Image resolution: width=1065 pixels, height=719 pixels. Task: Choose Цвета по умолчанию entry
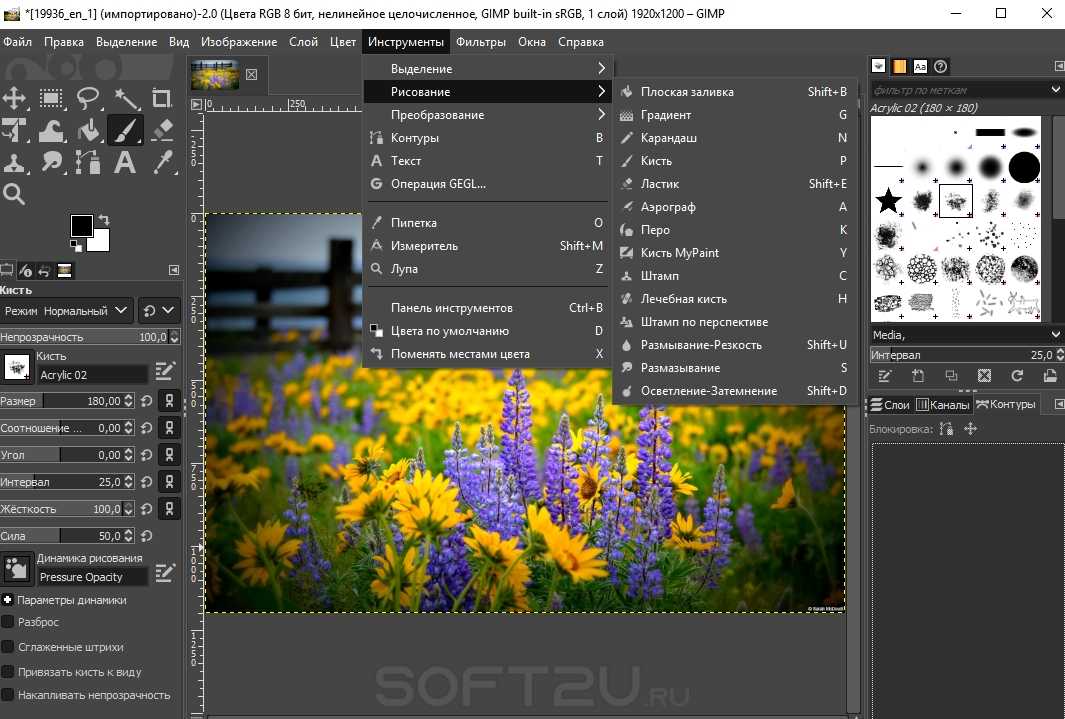[x=488, y=331]
